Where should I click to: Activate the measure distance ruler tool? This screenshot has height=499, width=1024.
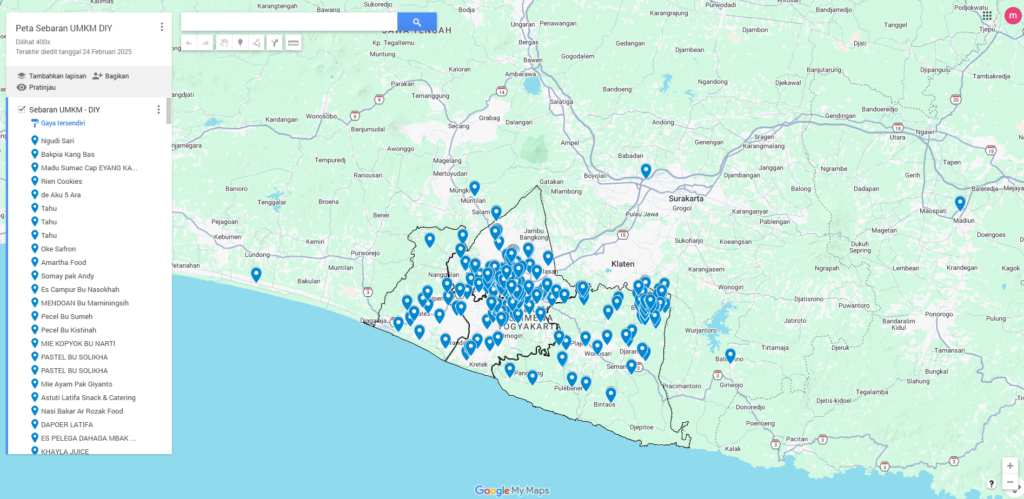[293, 43]
